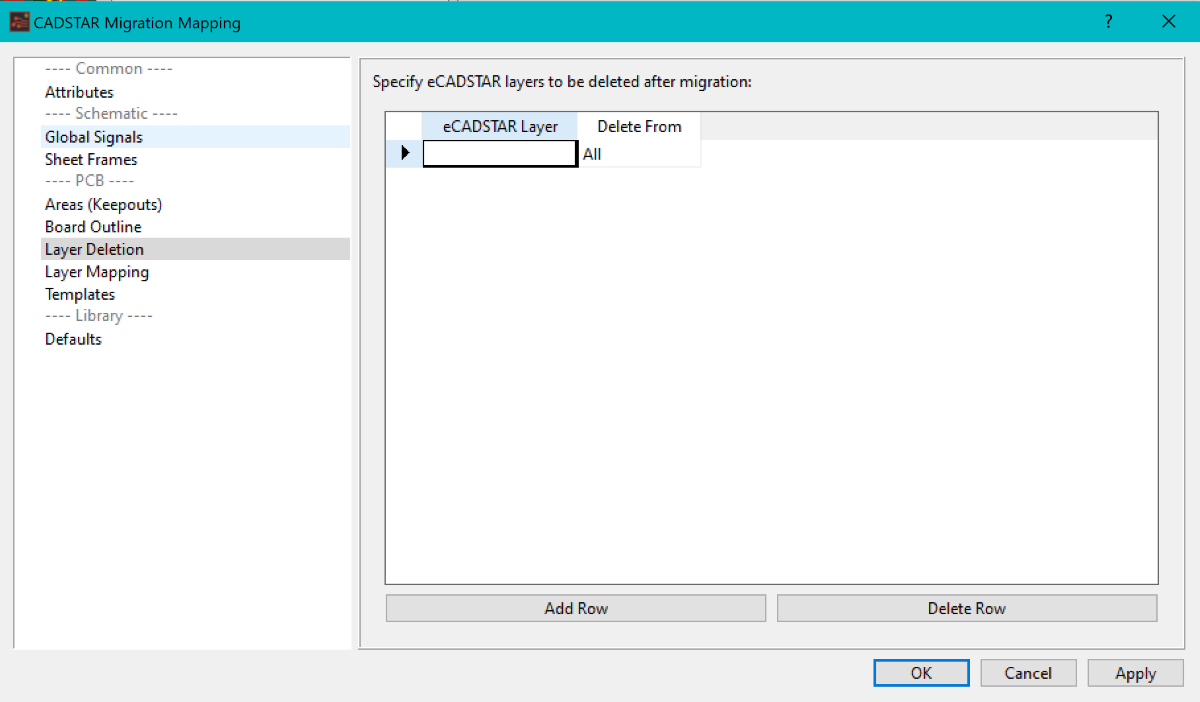
Task: Open the Library Defaults page
Action: point(73,339)
